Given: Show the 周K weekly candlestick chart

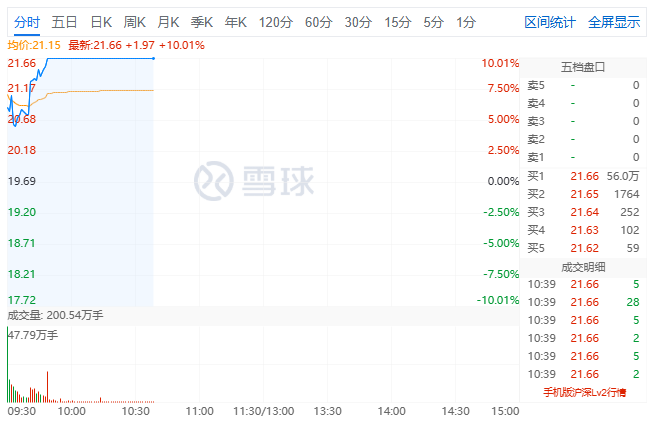Looking at the screenshot, I should tap(135, 22).
